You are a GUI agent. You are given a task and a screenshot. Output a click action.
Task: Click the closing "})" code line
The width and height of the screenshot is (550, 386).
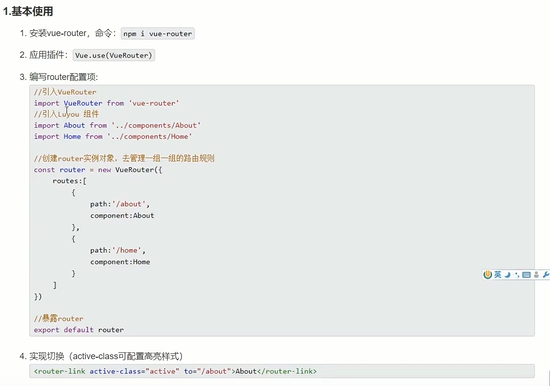tap(38, 297)
